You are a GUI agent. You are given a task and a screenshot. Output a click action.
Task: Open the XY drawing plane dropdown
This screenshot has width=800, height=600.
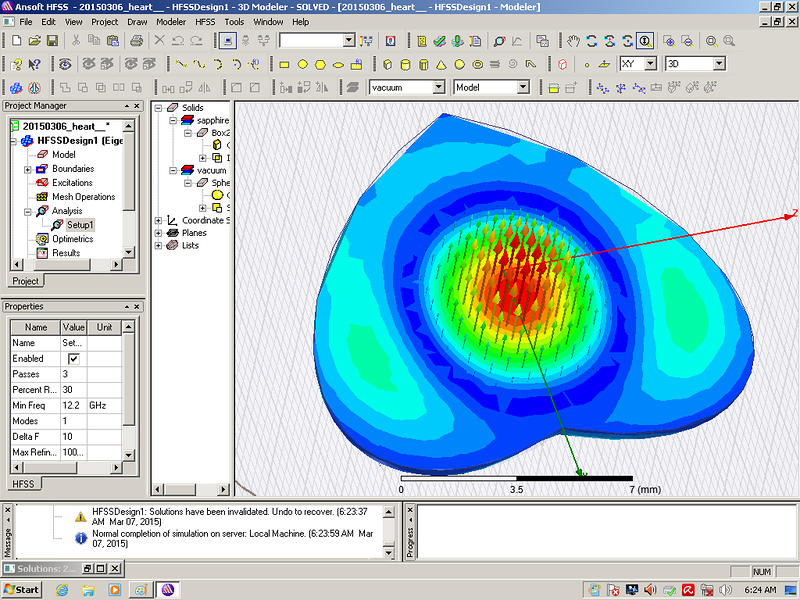point(650,64)
